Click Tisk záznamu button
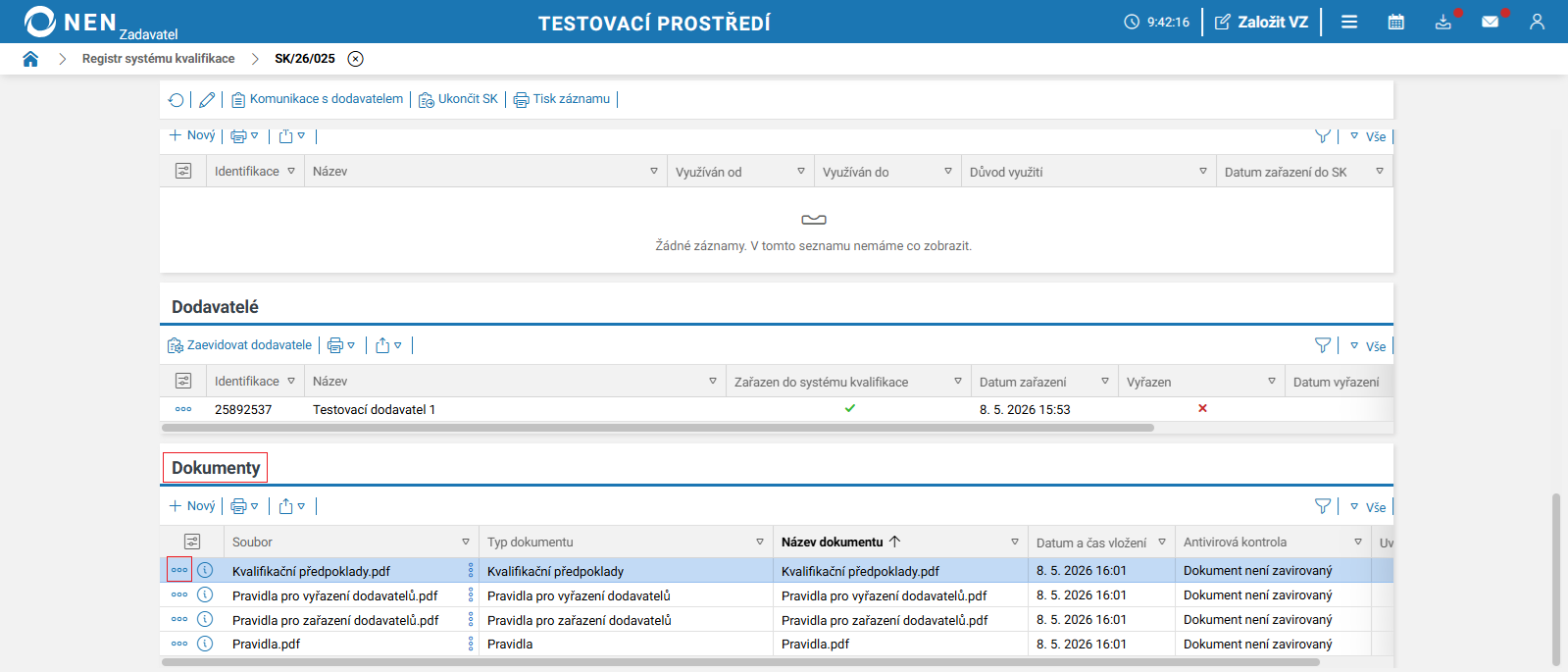1568x672 pixels. (x=562, y=99)
